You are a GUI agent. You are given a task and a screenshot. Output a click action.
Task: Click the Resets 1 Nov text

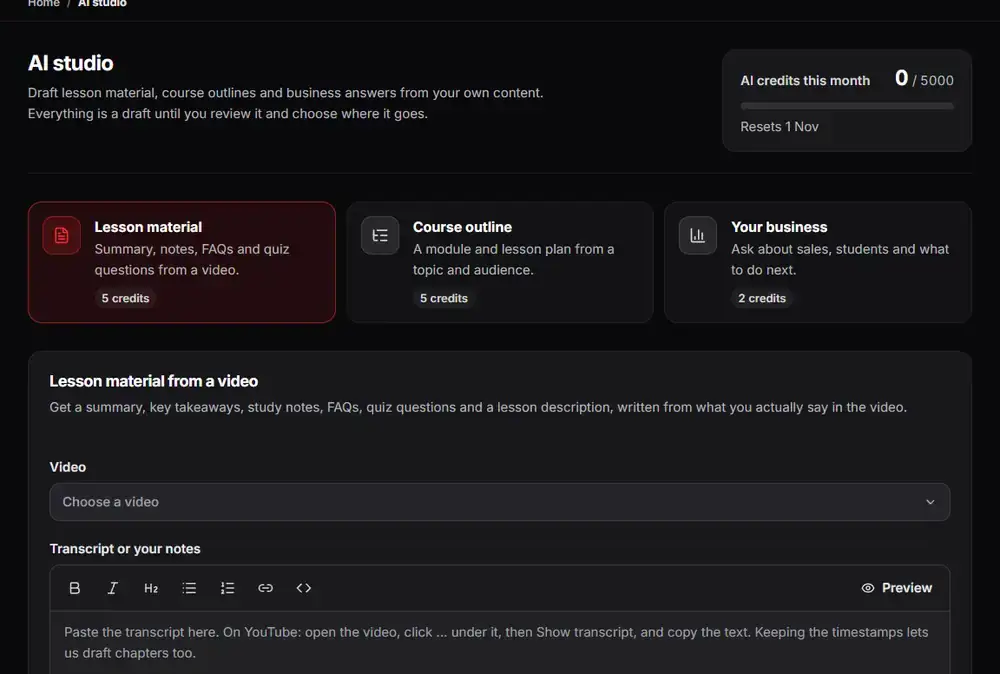(x=779, y=127)
